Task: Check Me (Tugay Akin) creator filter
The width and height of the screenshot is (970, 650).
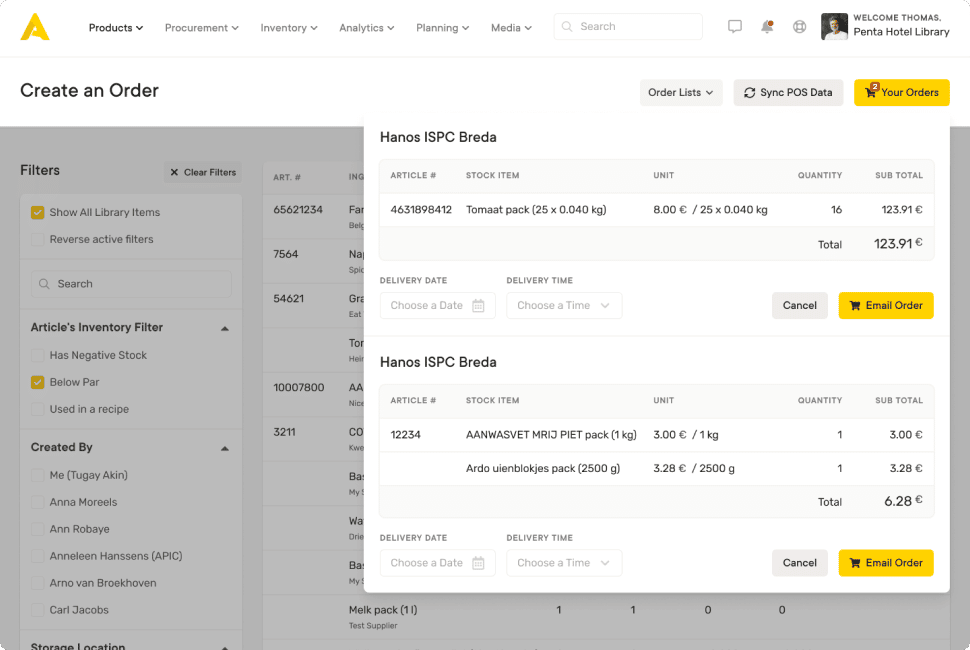Action: pos(37,475)
